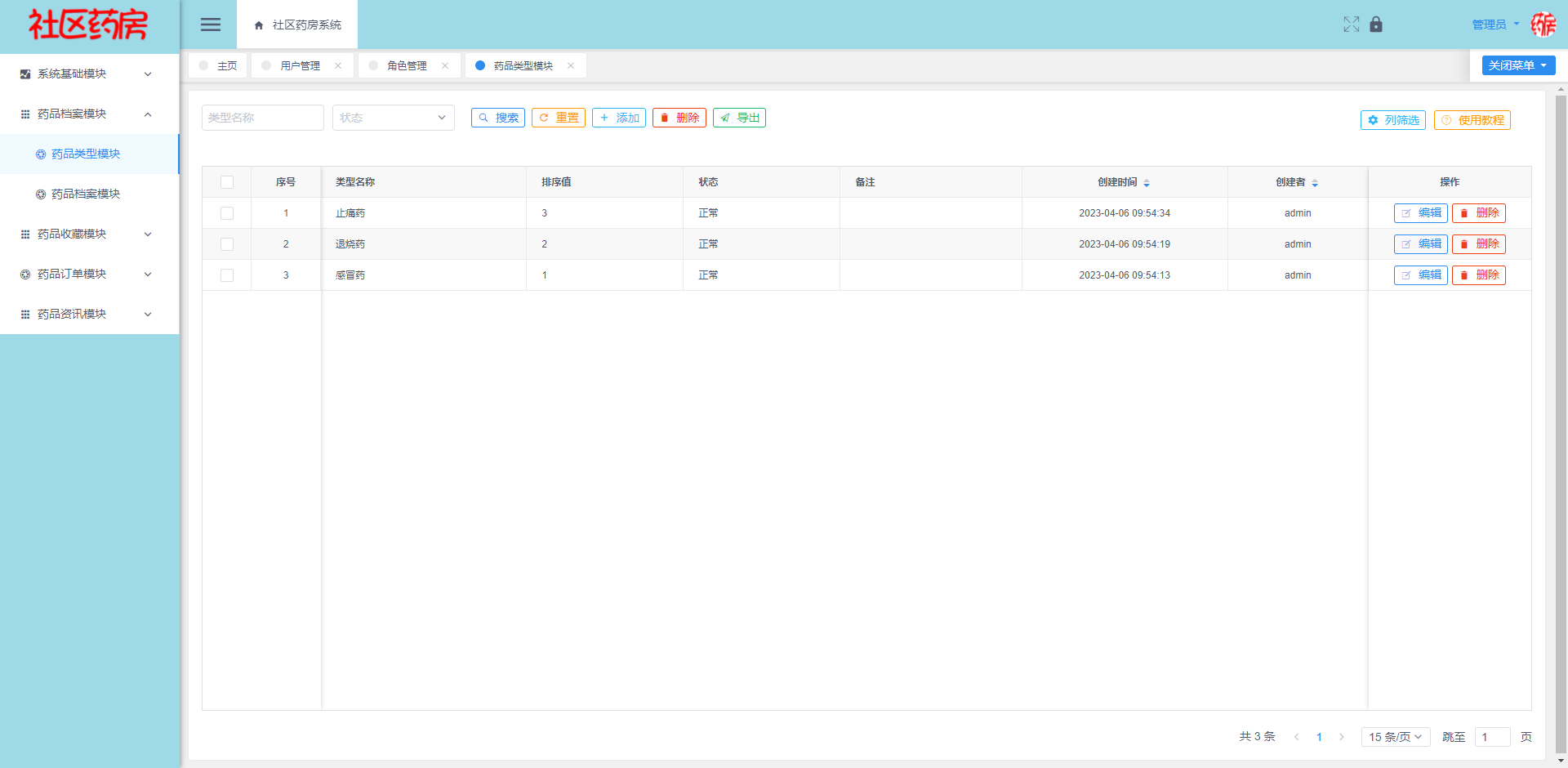Image resolution: width=1568 pixels, height=768 pixels.
Task: Switch to the 主页 tab
Action: 218,65
